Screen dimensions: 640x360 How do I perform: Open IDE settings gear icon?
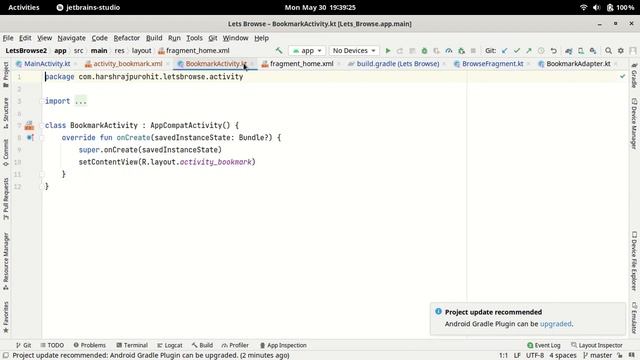click(x=620, y=51)
